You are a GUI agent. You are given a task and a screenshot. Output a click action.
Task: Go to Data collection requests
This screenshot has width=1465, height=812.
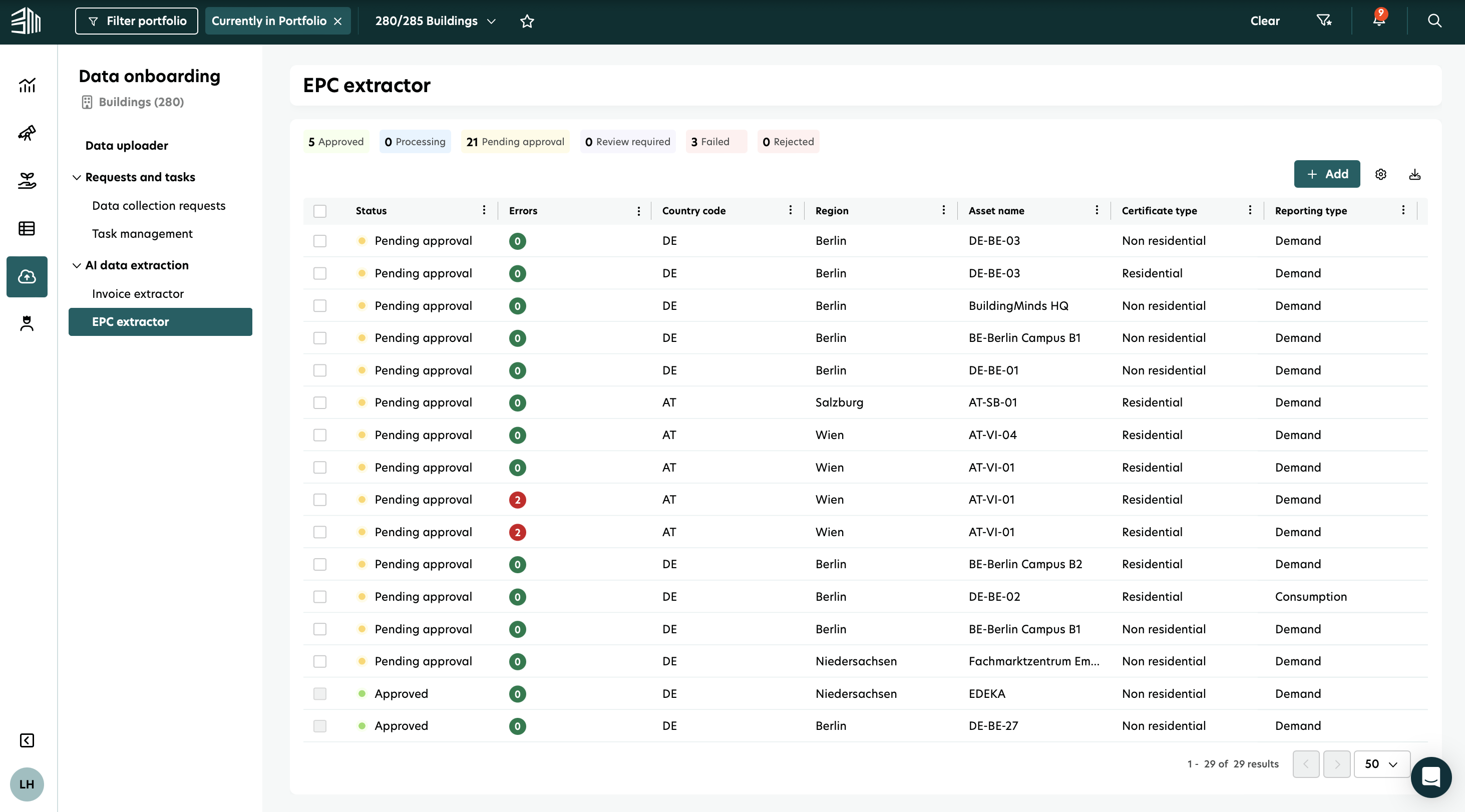pyautogui.click(x=159, y=205)
